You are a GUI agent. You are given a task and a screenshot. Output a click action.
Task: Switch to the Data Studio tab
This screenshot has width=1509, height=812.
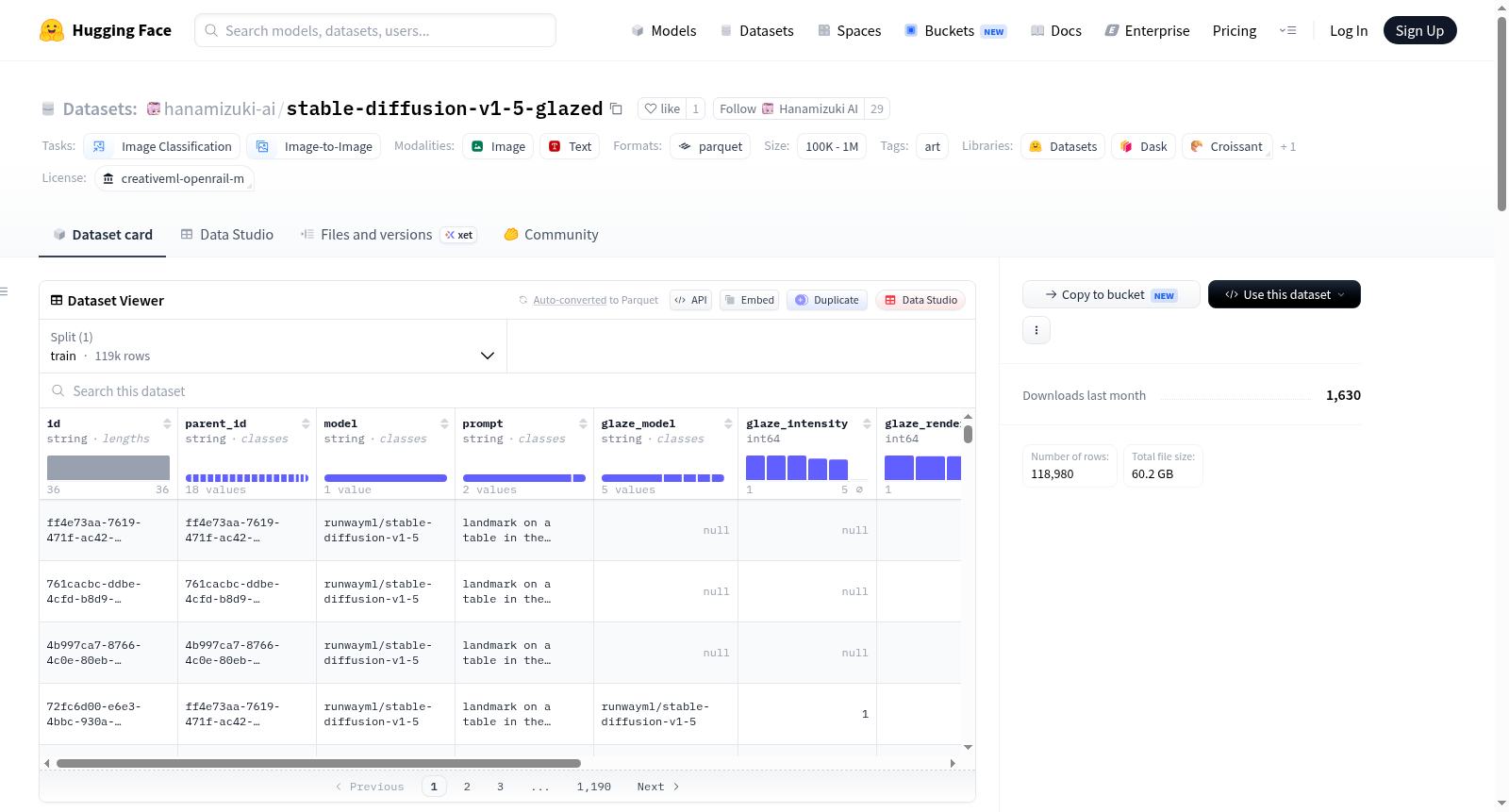(227, 235)
